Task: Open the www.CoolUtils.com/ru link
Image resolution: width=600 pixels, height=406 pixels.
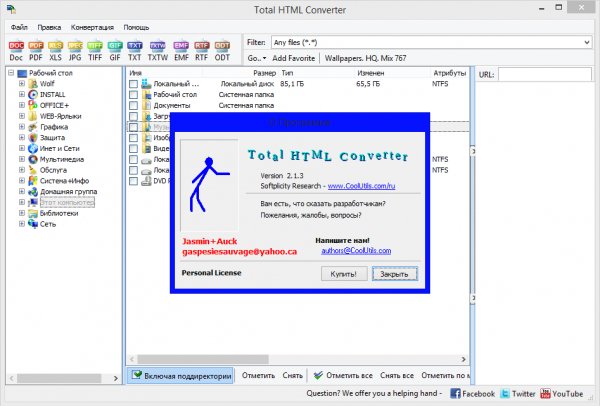Action: (361, 186)
